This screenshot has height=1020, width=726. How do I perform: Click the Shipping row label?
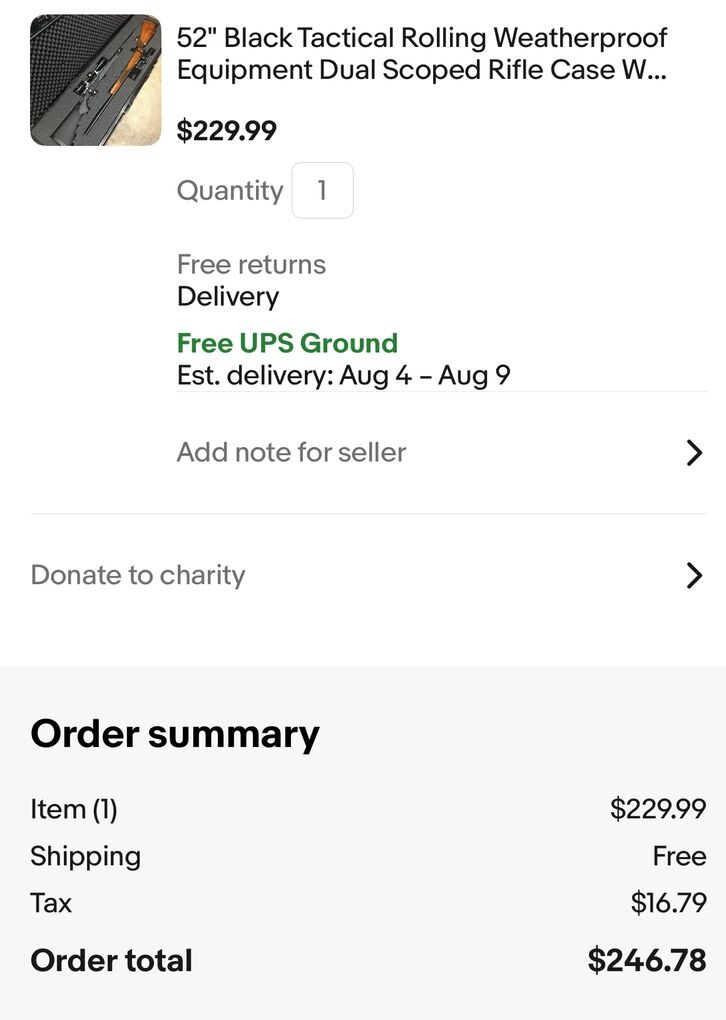(85, 856)
